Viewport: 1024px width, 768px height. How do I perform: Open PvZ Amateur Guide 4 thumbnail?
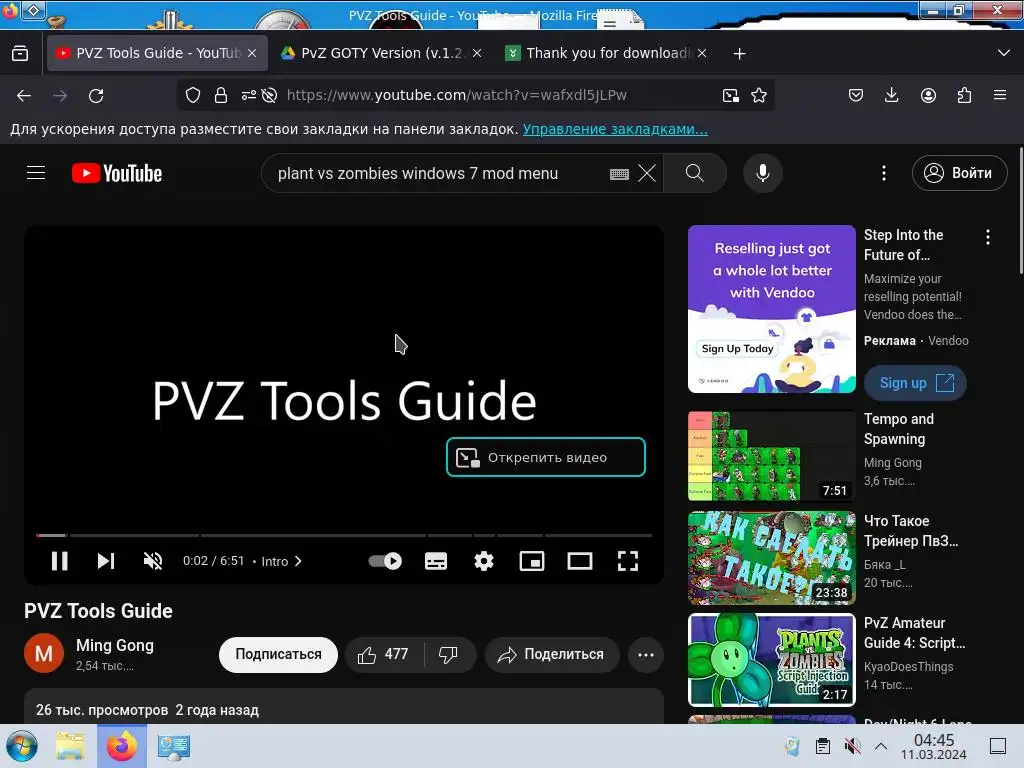[x=772, y=660]
